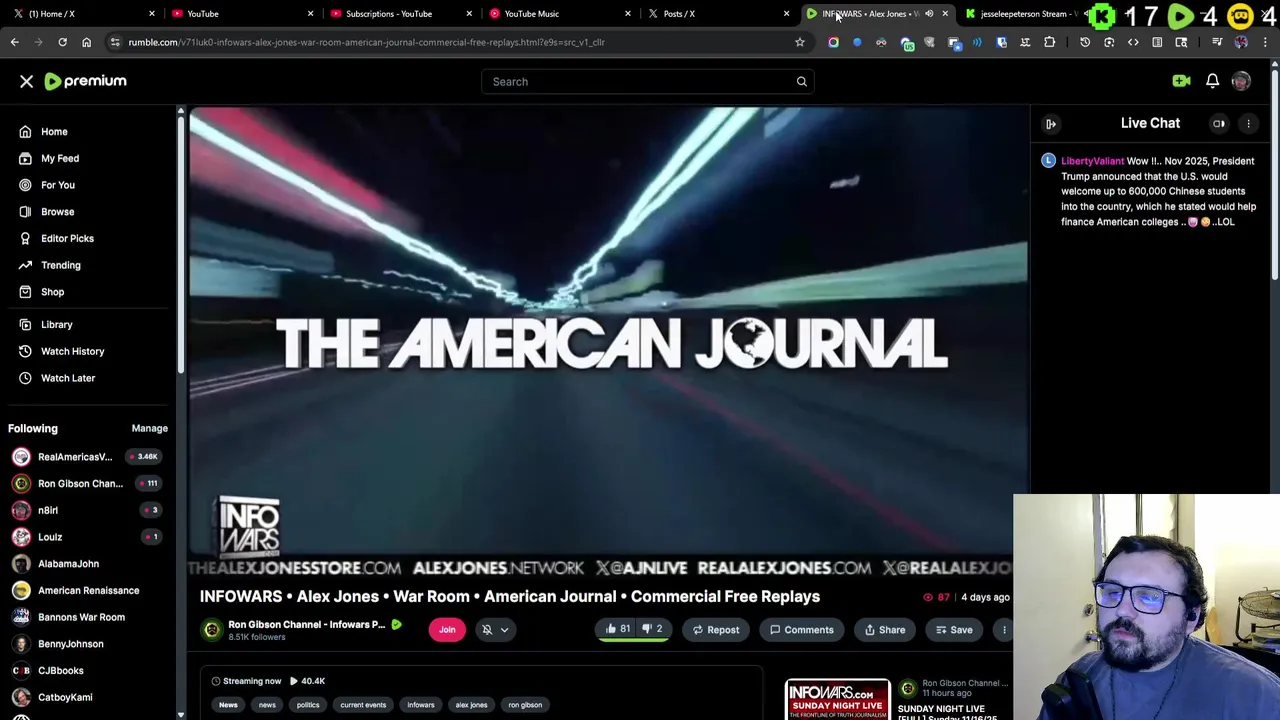The height and width of the screenshot is (720, 1280).
Task: Open the n8irl followed channel
Action: click(x=48, y=510)
